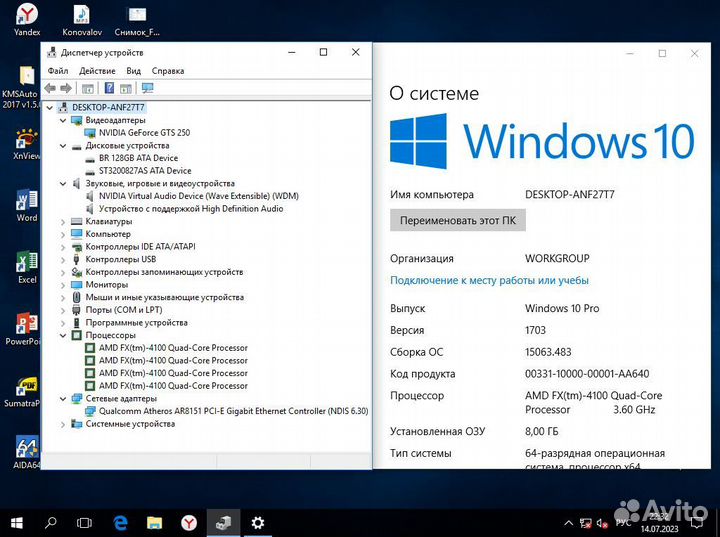
Task: Select Программные устройства row
Action: (136, 323)
